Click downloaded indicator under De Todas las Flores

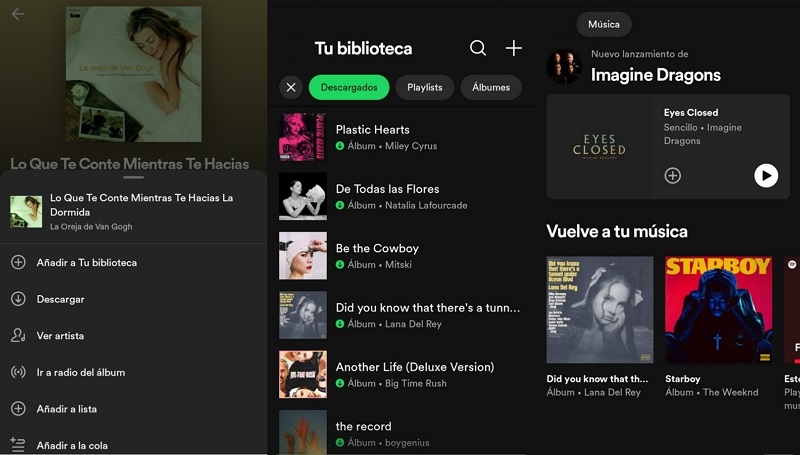[x=340, y=205]
